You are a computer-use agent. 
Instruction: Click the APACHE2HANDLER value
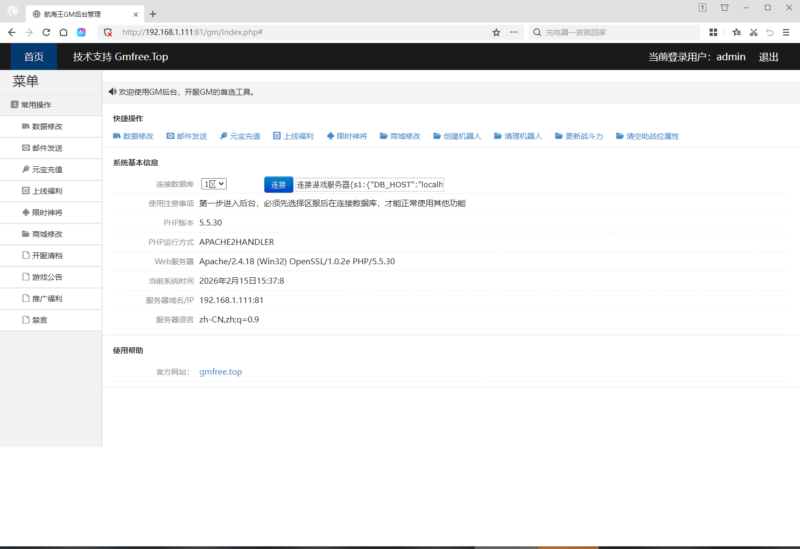click(237, 242)
